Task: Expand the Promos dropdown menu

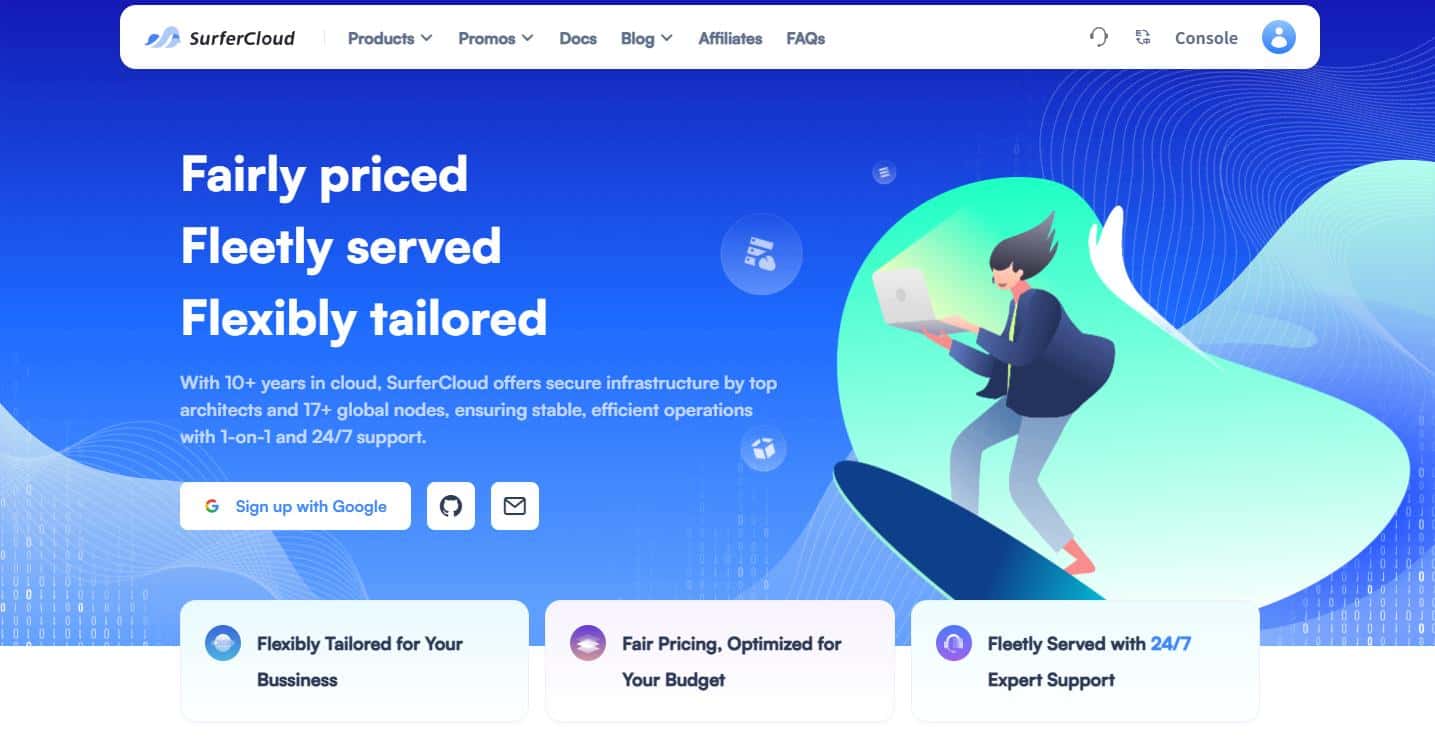Action: click(x=496, y=38)
